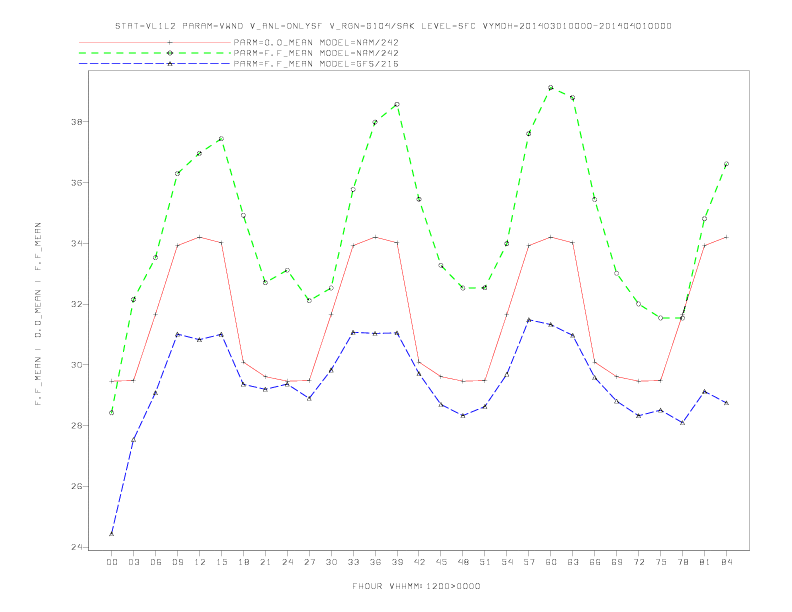Click the x-axis forecast hour label 03

tap(133, 562)
